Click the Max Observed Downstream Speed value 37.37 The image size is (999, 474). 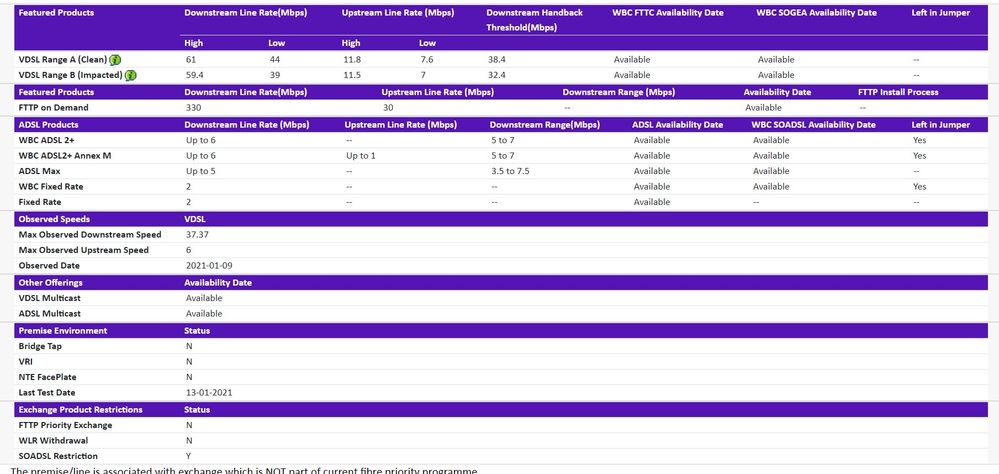[x=197, y=235]
